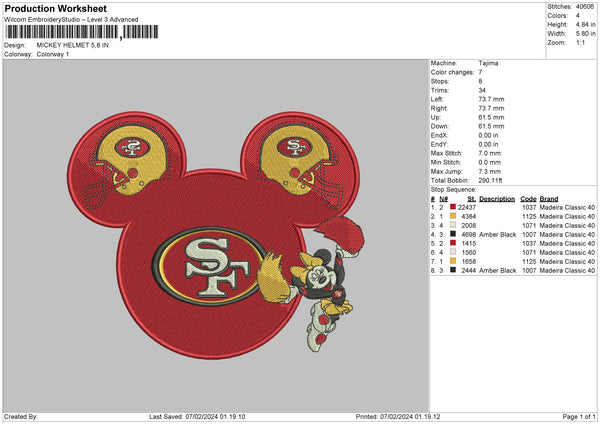
Task: Click the Up extent label
Action: tap(435, 117)
